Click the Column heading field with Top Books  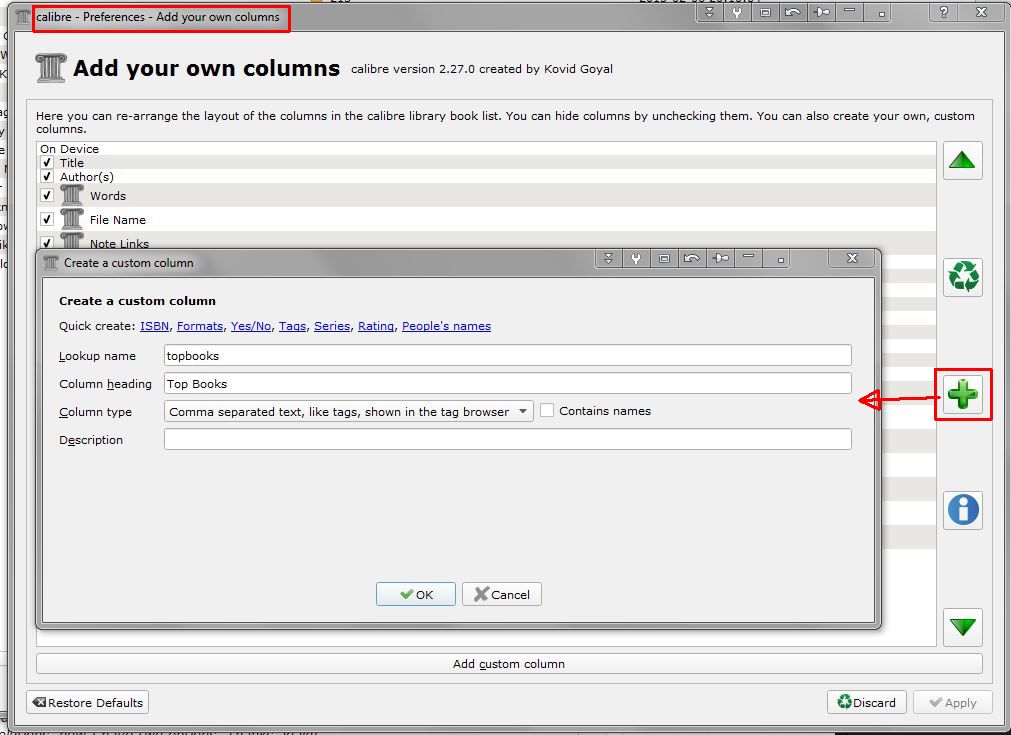coord(507,384)
